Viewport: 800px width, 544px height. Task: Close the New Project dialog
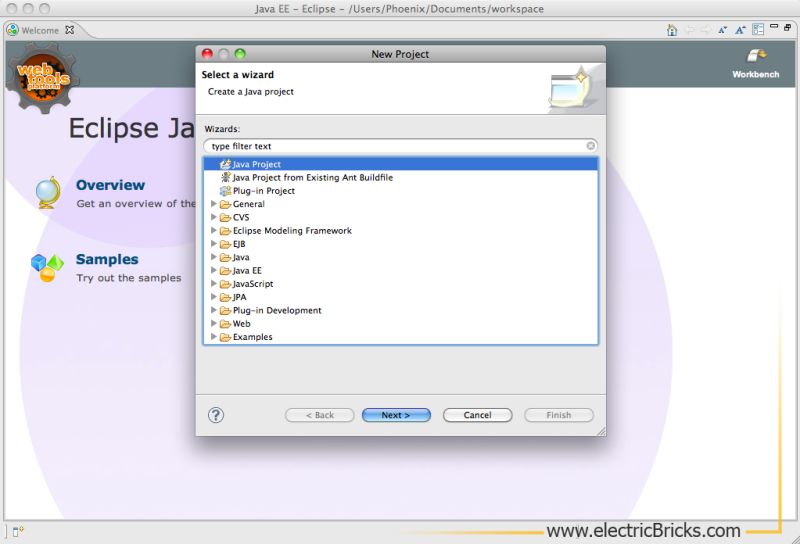(x=207, y=54)
